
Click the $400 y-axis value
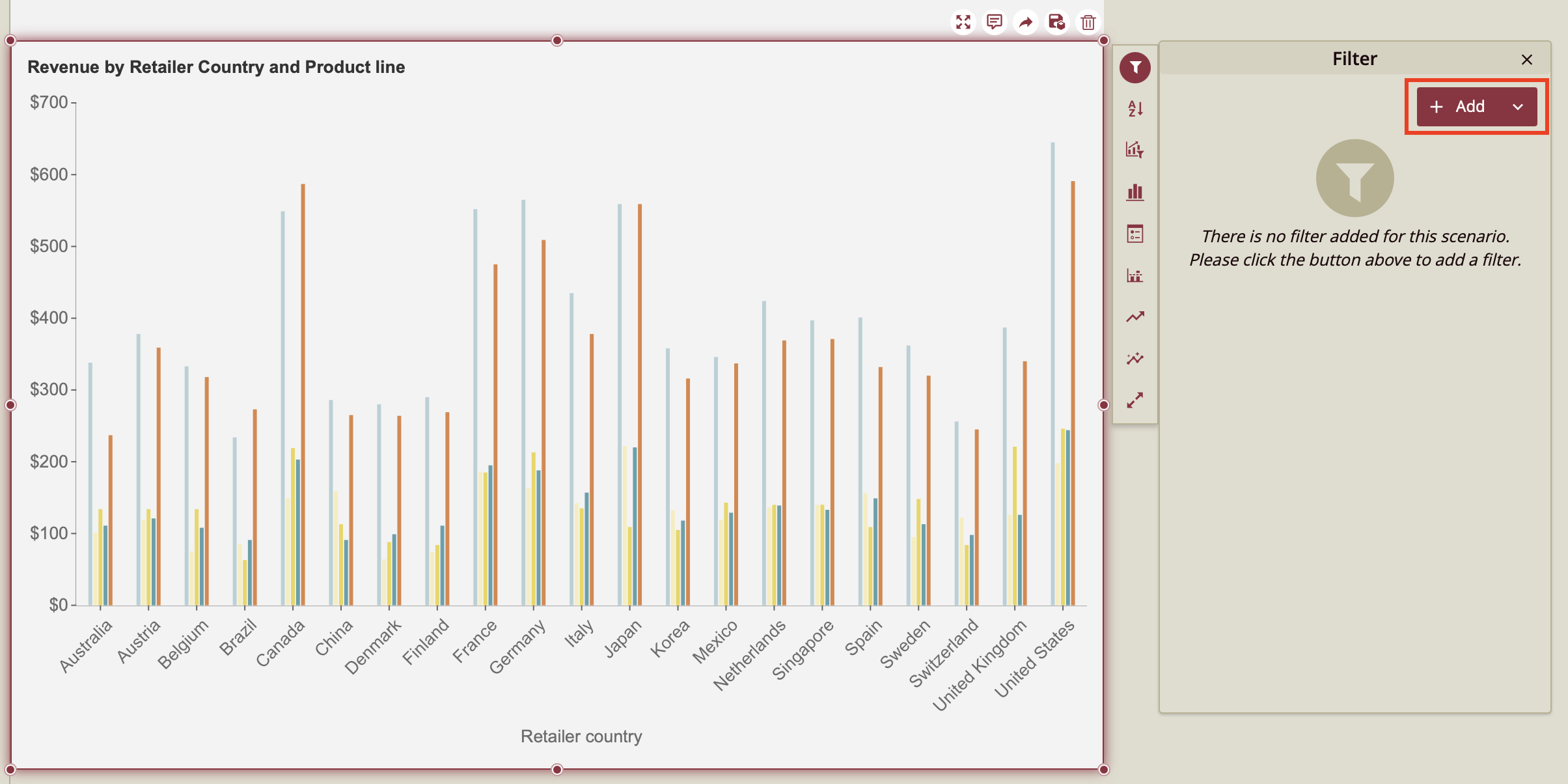tap(49, 318)
